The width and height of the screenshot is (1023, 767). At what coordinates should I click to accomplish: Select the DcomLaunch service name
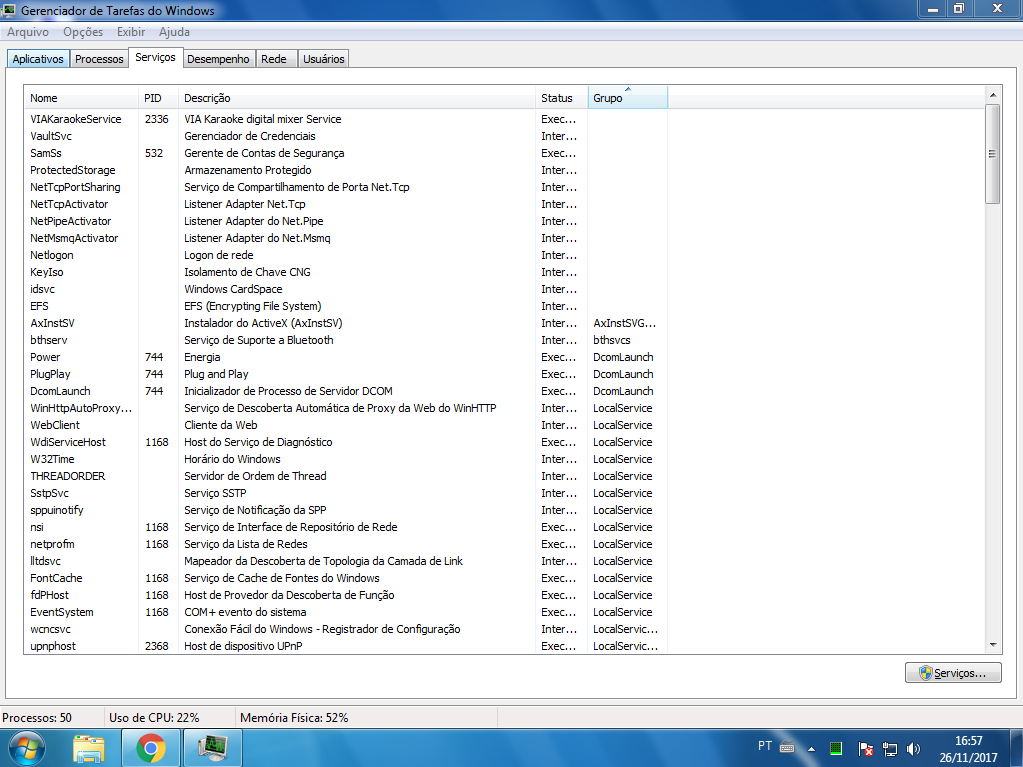pyautogui.click(x=60, y=391)
